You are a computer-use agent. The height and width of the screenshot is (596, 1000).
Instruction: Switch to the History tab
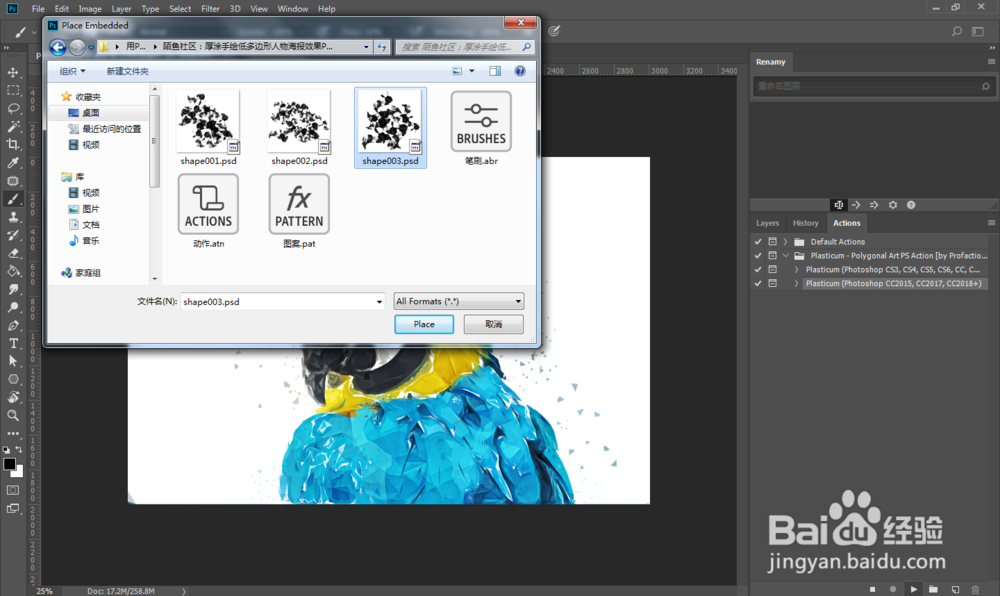click(805, 223)
